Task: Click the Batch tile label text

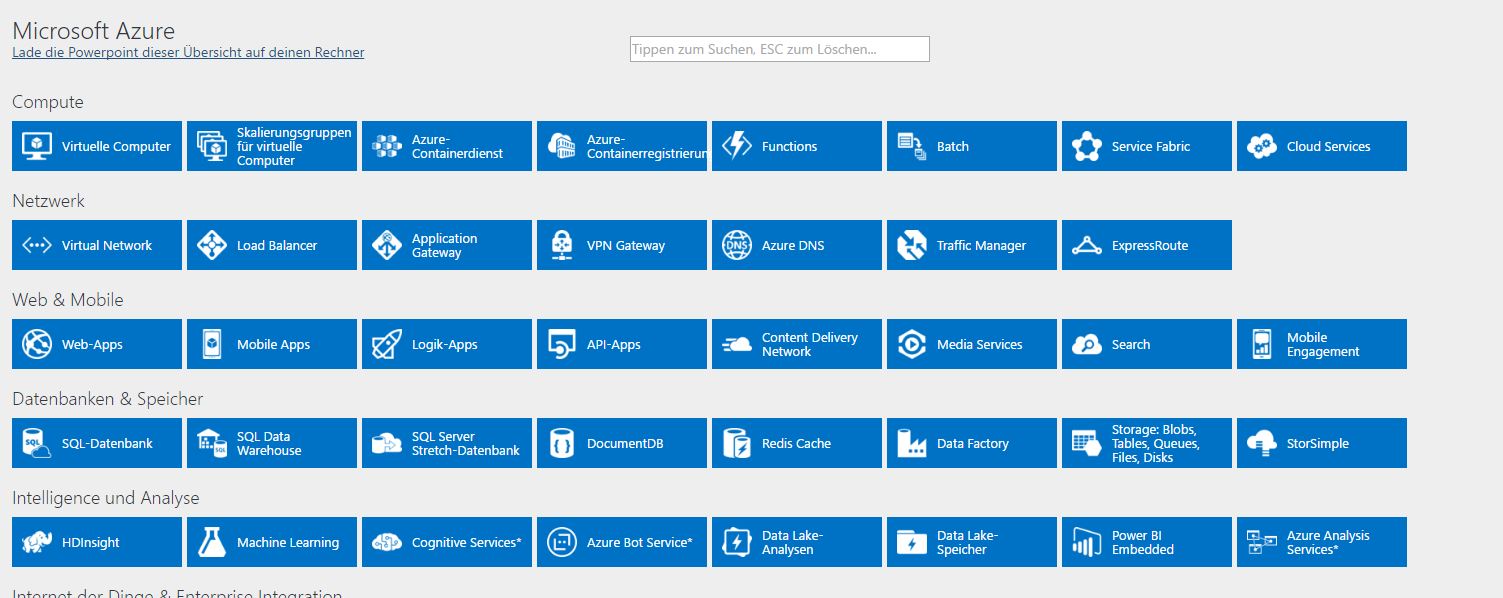Action: pos(953,146)
